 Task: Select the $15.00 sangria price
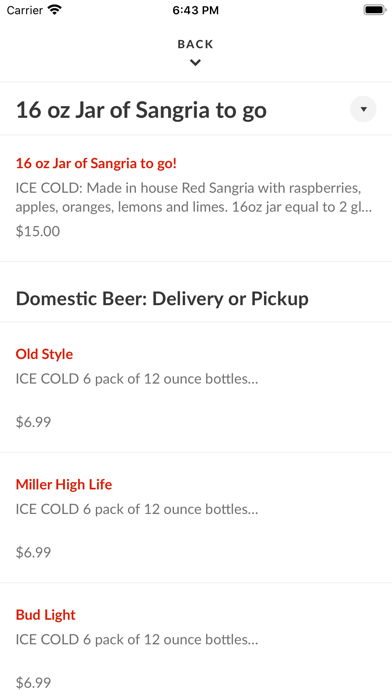pos(38,231)
